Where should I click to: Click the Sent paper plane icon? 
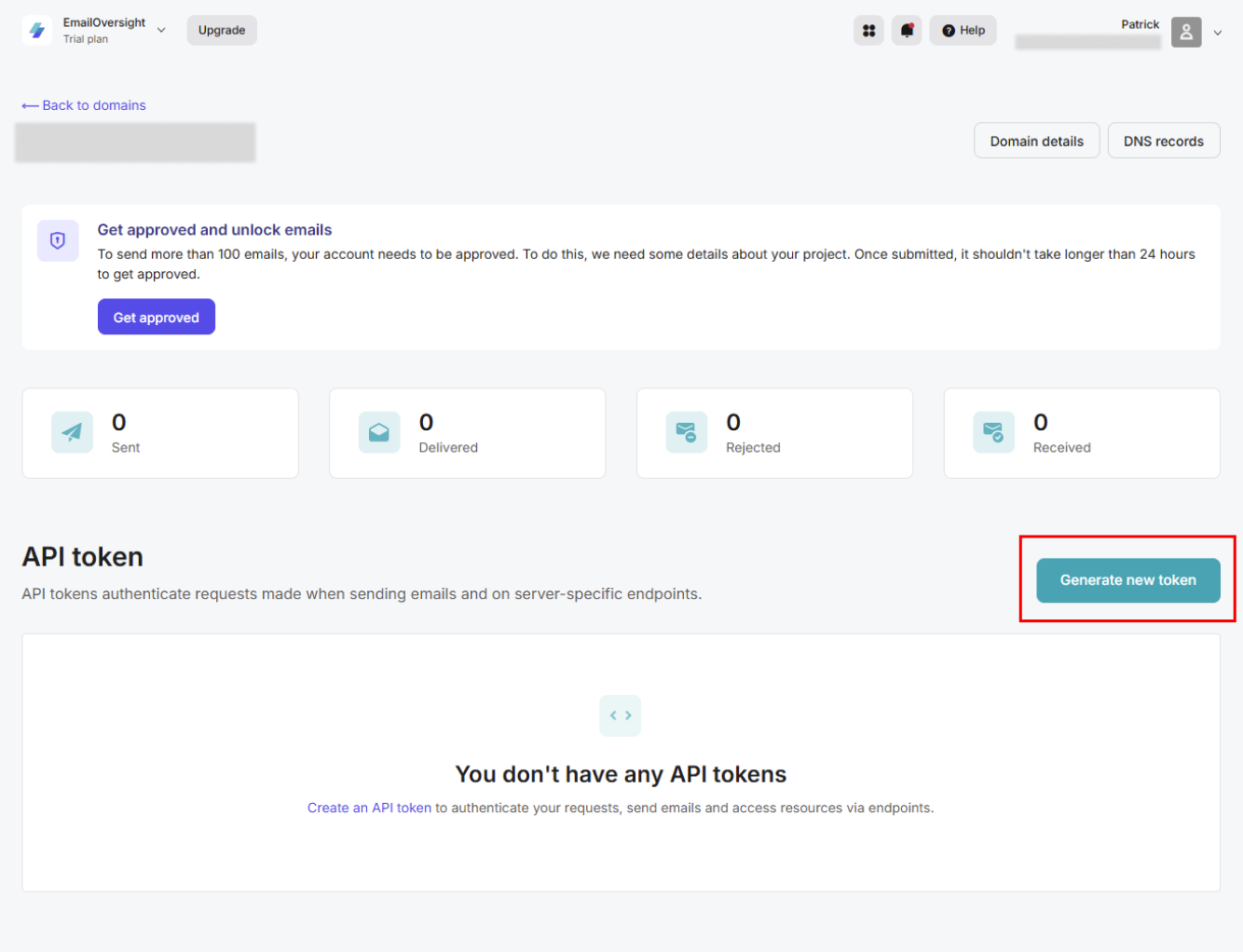click(72, 432)
